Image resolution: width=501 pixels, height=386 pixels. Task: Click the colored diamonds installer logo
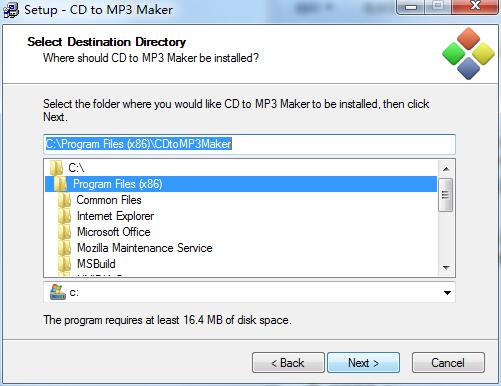[x=468, y=54]
